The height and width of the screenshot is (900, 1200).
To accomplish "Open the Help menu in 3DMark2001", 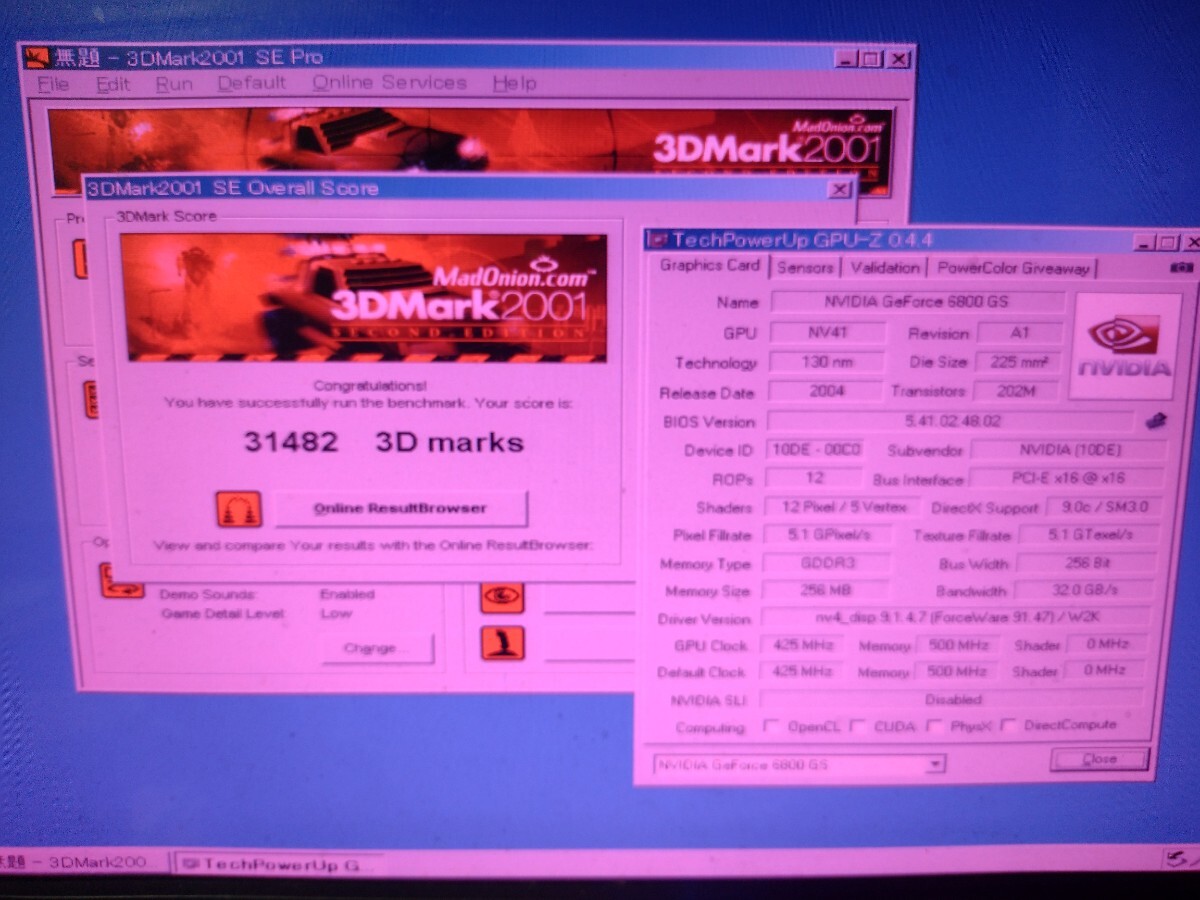I will click(514, 84).
